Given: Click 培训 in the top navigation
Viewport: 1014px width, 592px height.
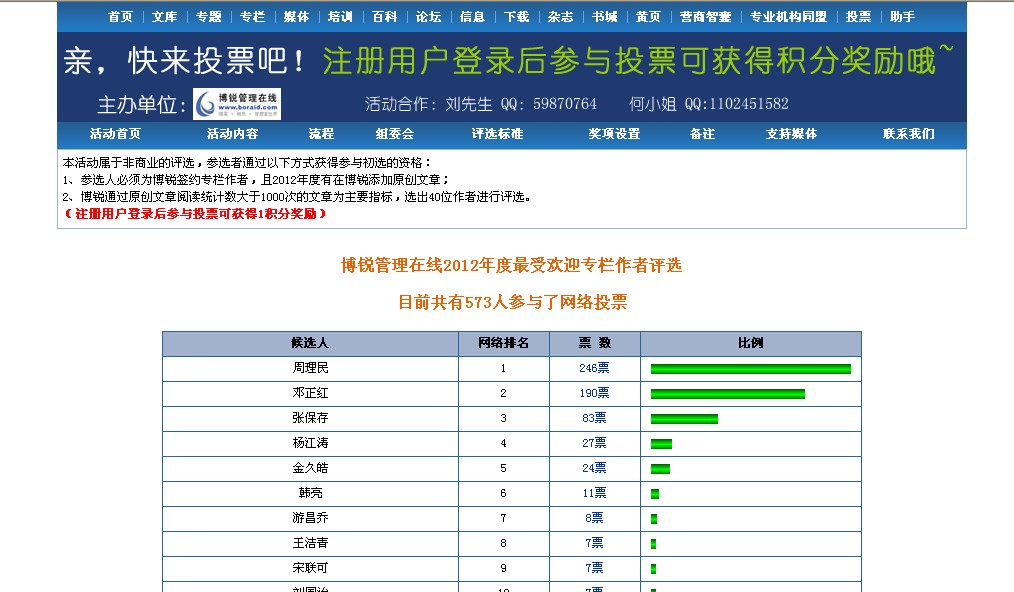Looking at the screenshot, I should 340,17.
